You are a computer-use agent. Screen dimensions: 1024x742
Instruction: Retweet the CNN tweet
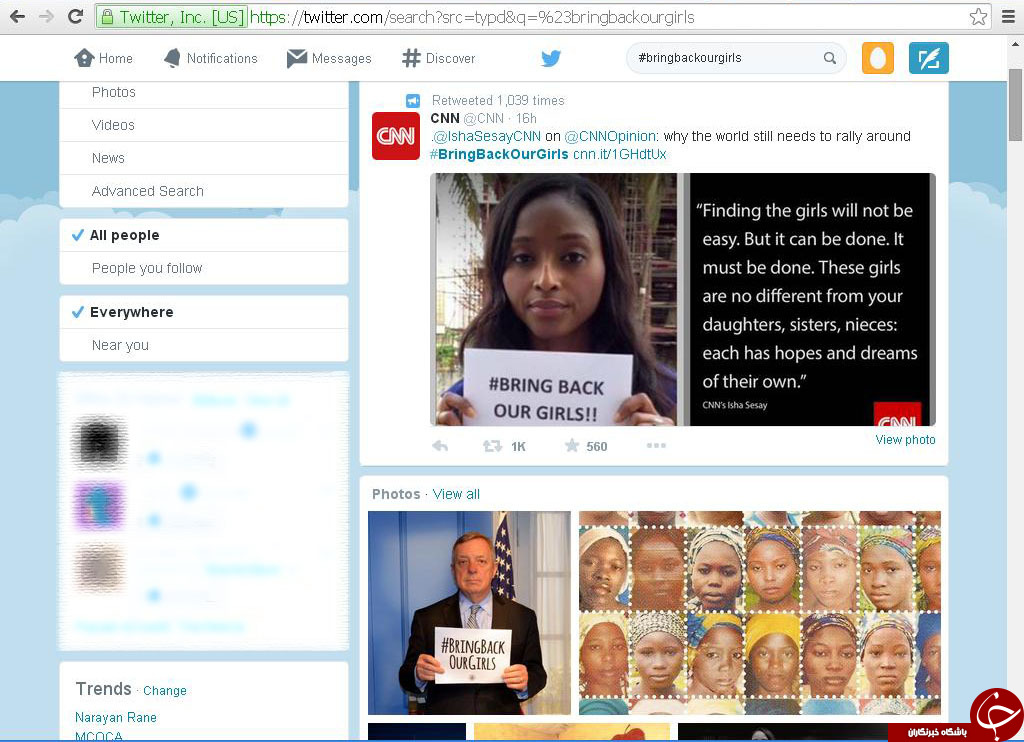(492, 446)
